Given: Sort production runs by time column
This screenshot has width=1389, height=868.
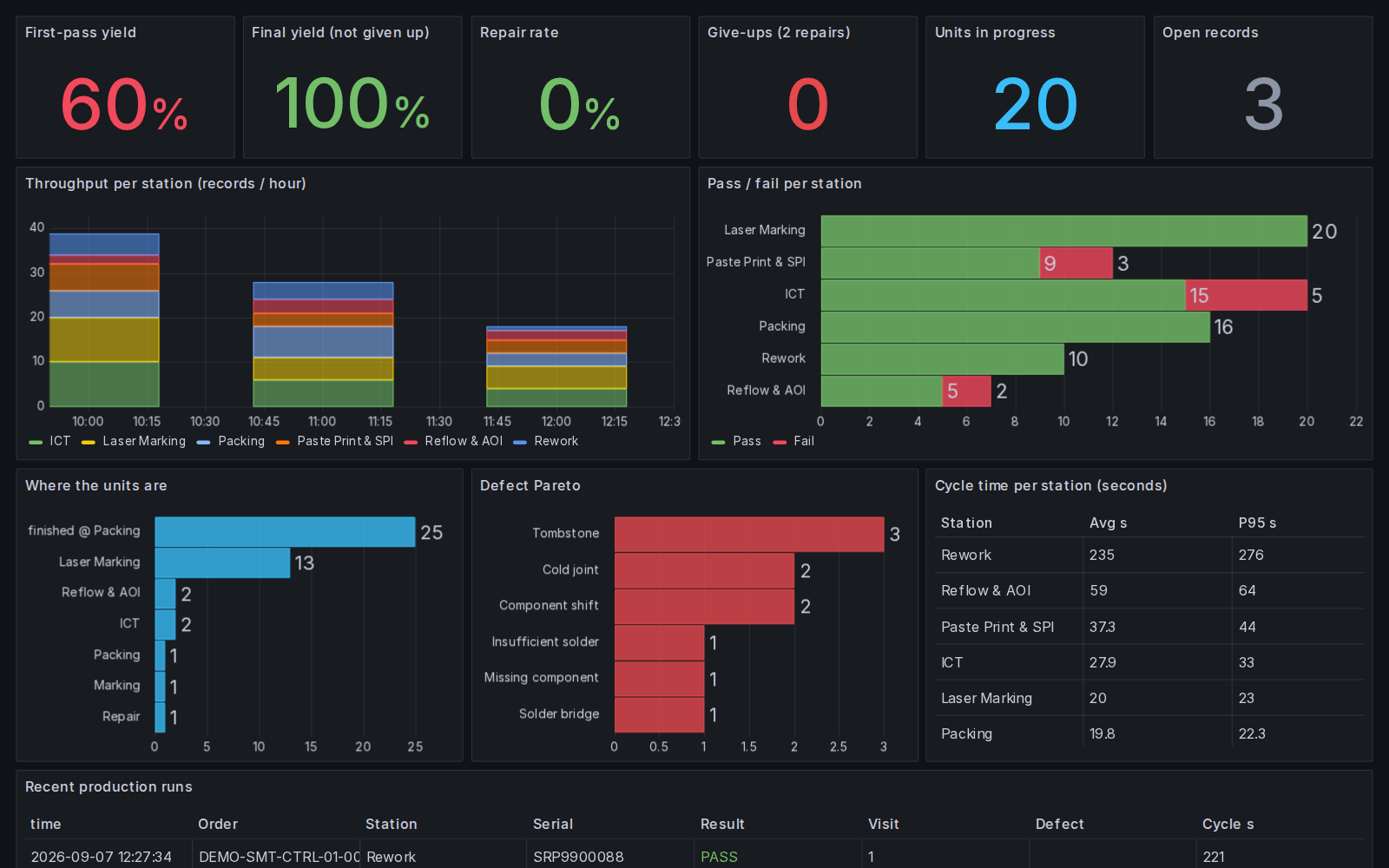Looking at the screenshot, I should pyautogui.click(x=46, y=824).
